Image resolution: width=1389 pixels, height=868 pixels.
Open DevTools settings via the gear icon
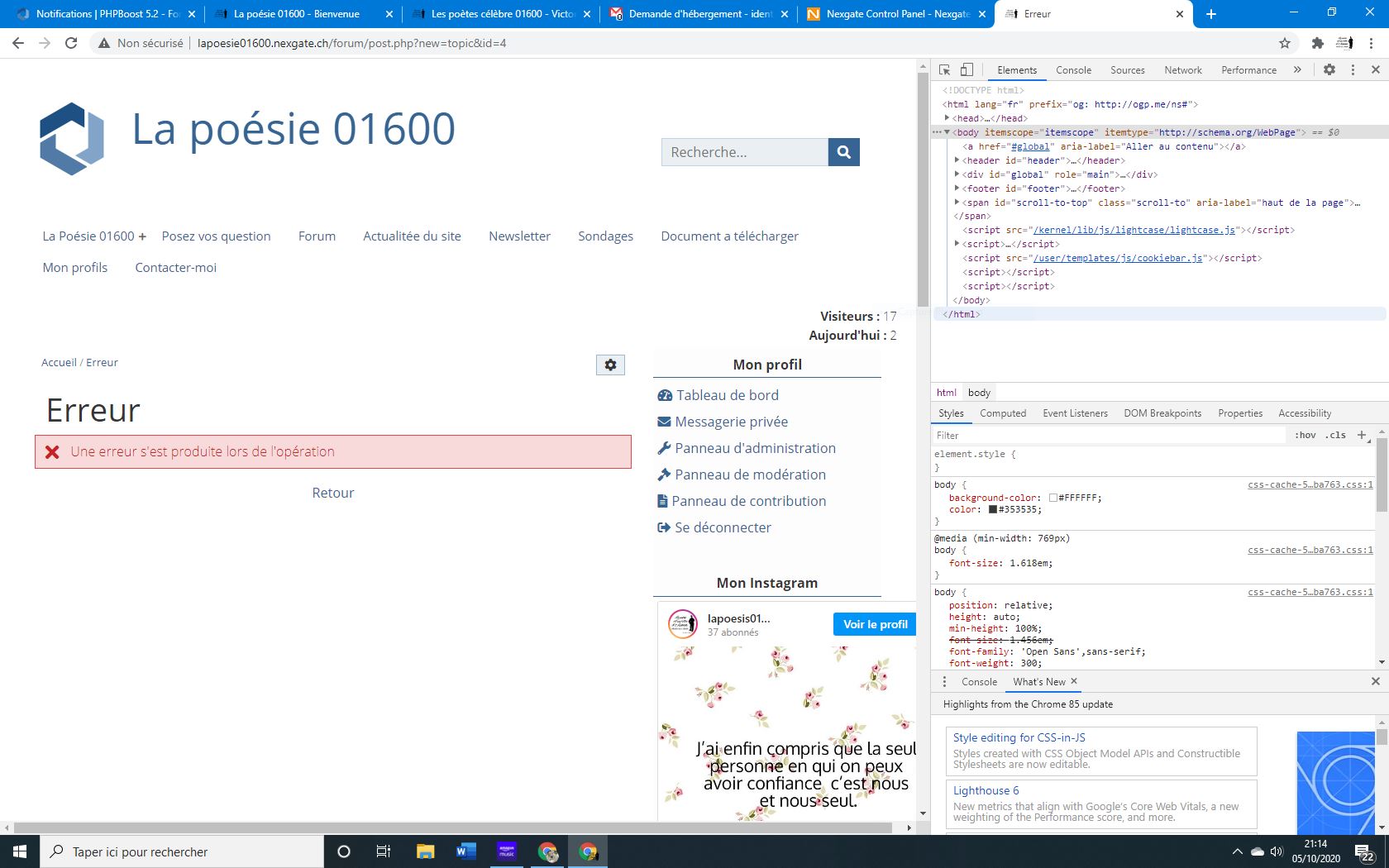pos(1329,70)
